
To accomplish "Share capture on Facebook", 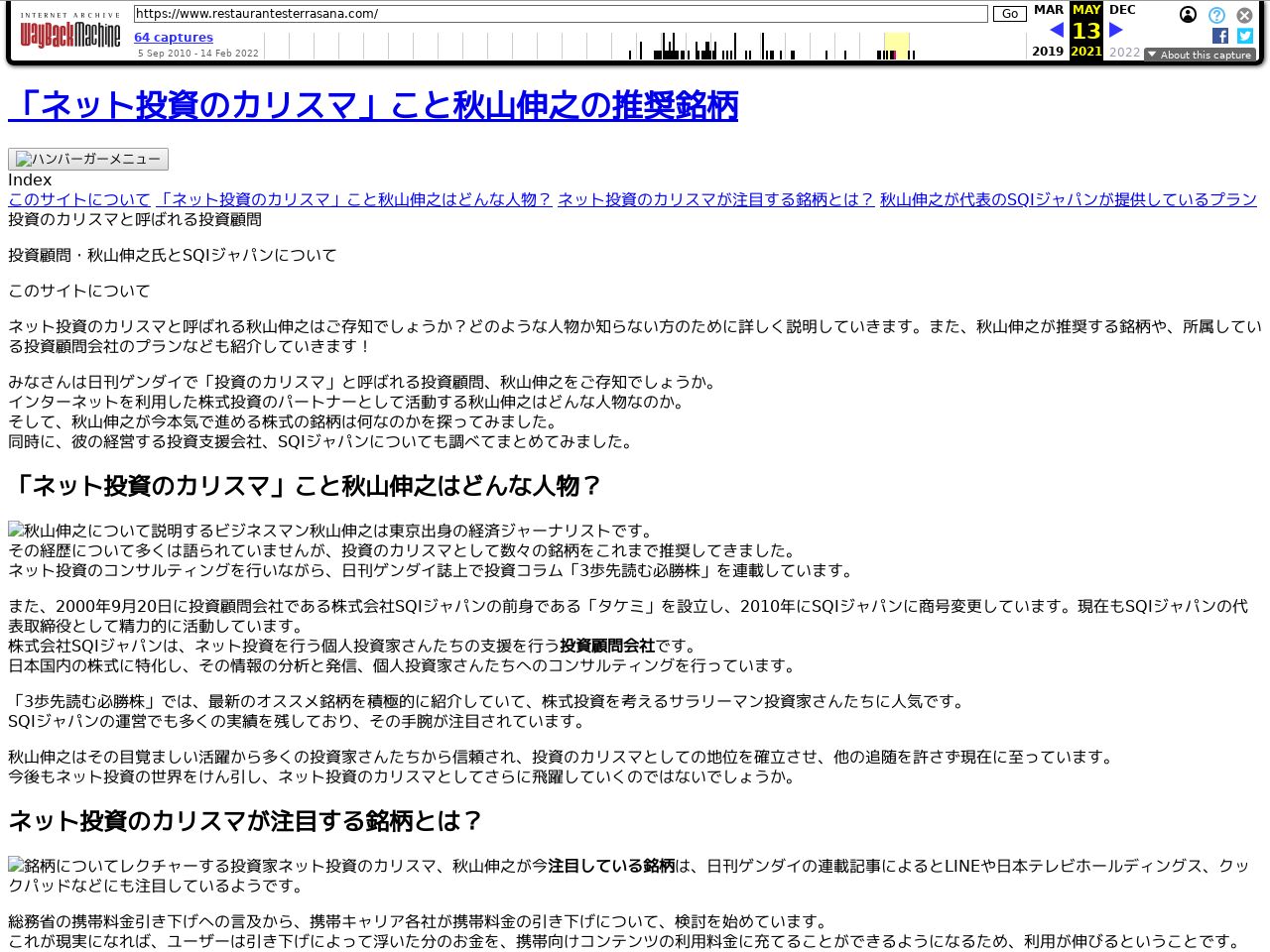I will point(1220,36).
